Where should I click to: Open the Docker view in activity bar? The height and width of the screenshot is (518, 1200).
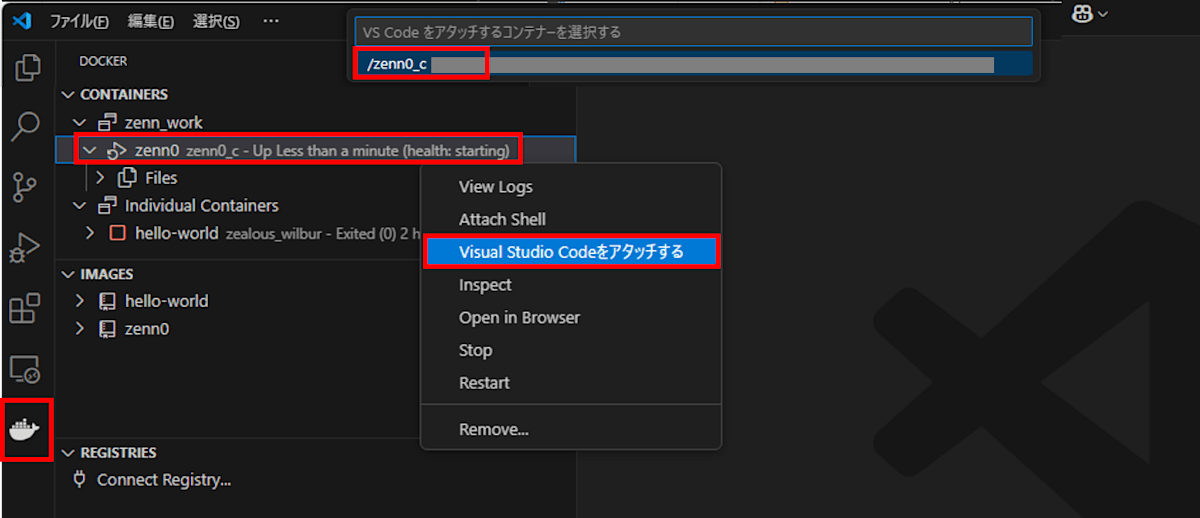[25, 430]
